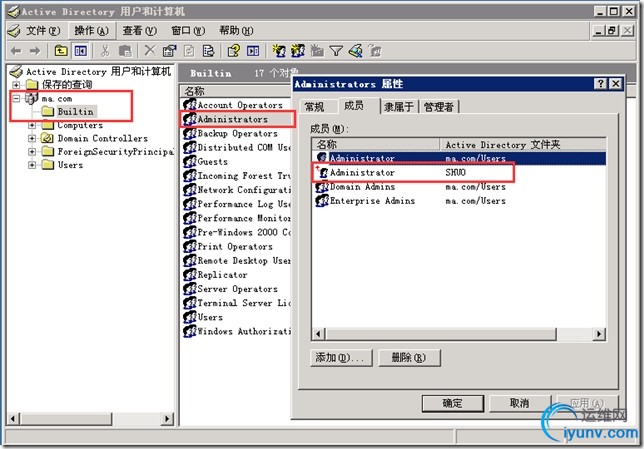Click the Copy icon next to the scissors

pos(125,51)
